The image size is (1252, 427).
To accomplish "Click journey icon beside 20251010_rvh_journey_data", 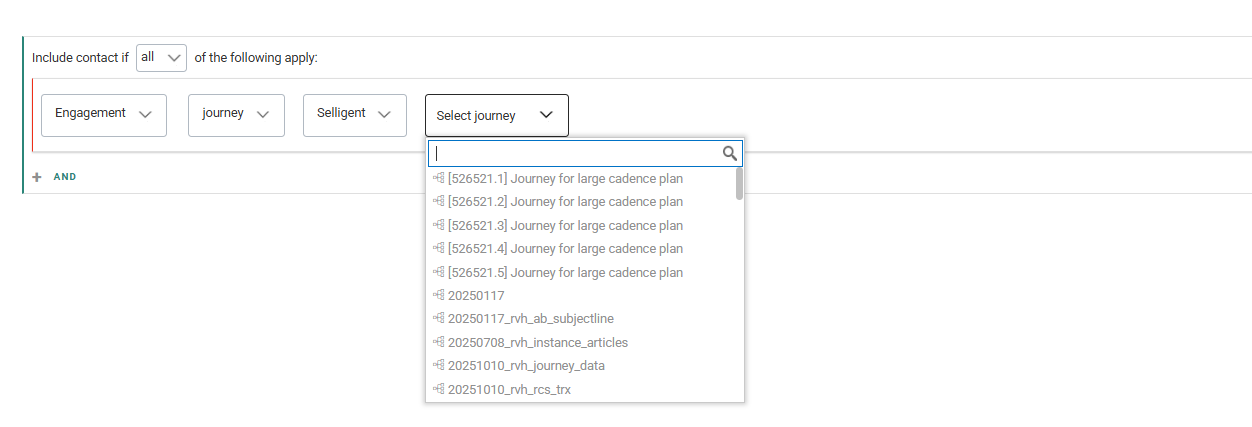I will click(x=438, y=366).
